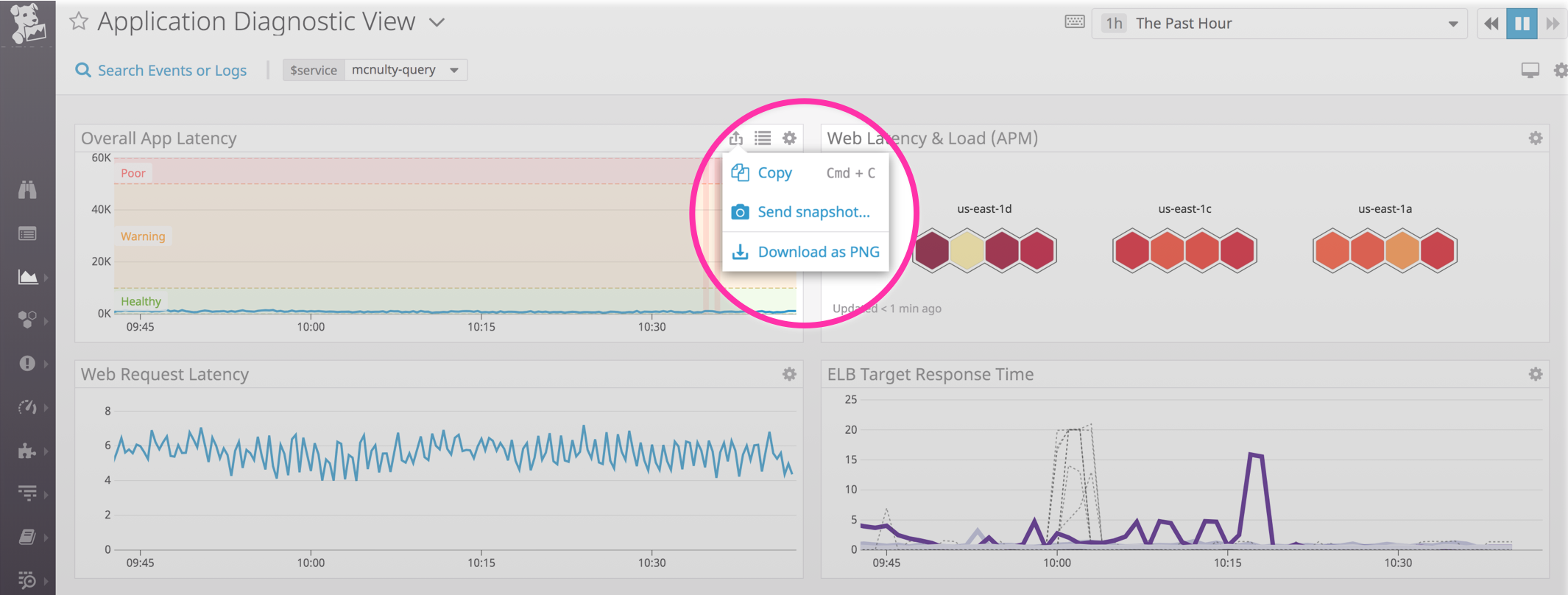The height and width of the screenshot is (595, 1568).
Task: Expand the dashboard title chevron
Action: coord(437,23)
